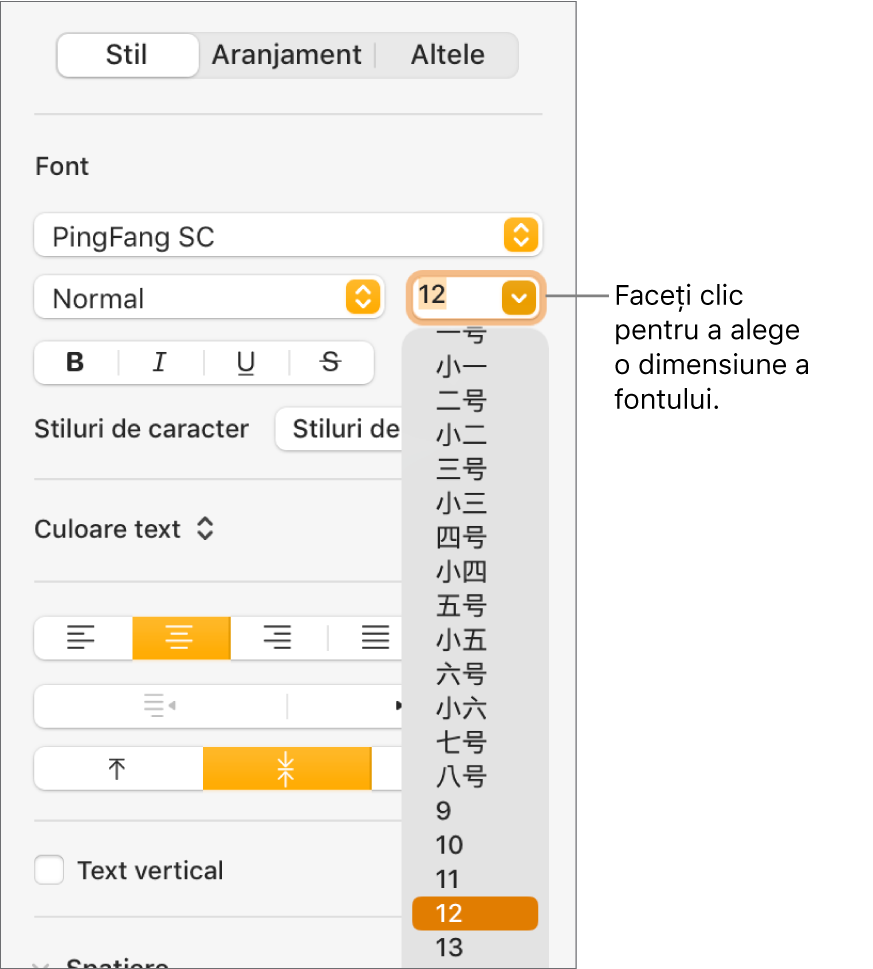Select size 七号 in list
The image size is (873, 969).
coord(474,742)
